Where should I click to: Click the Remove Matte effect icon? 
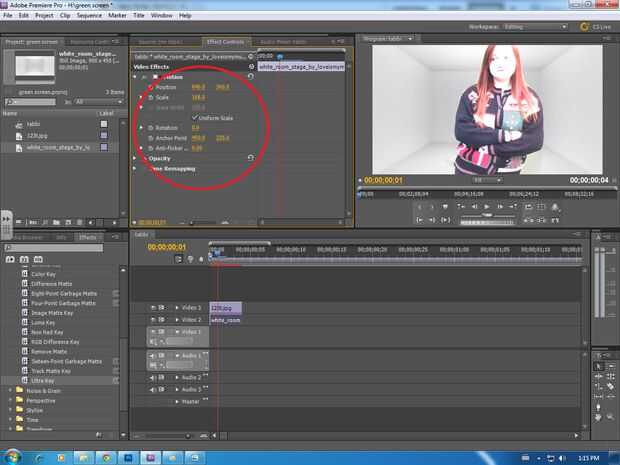[25, 352]
